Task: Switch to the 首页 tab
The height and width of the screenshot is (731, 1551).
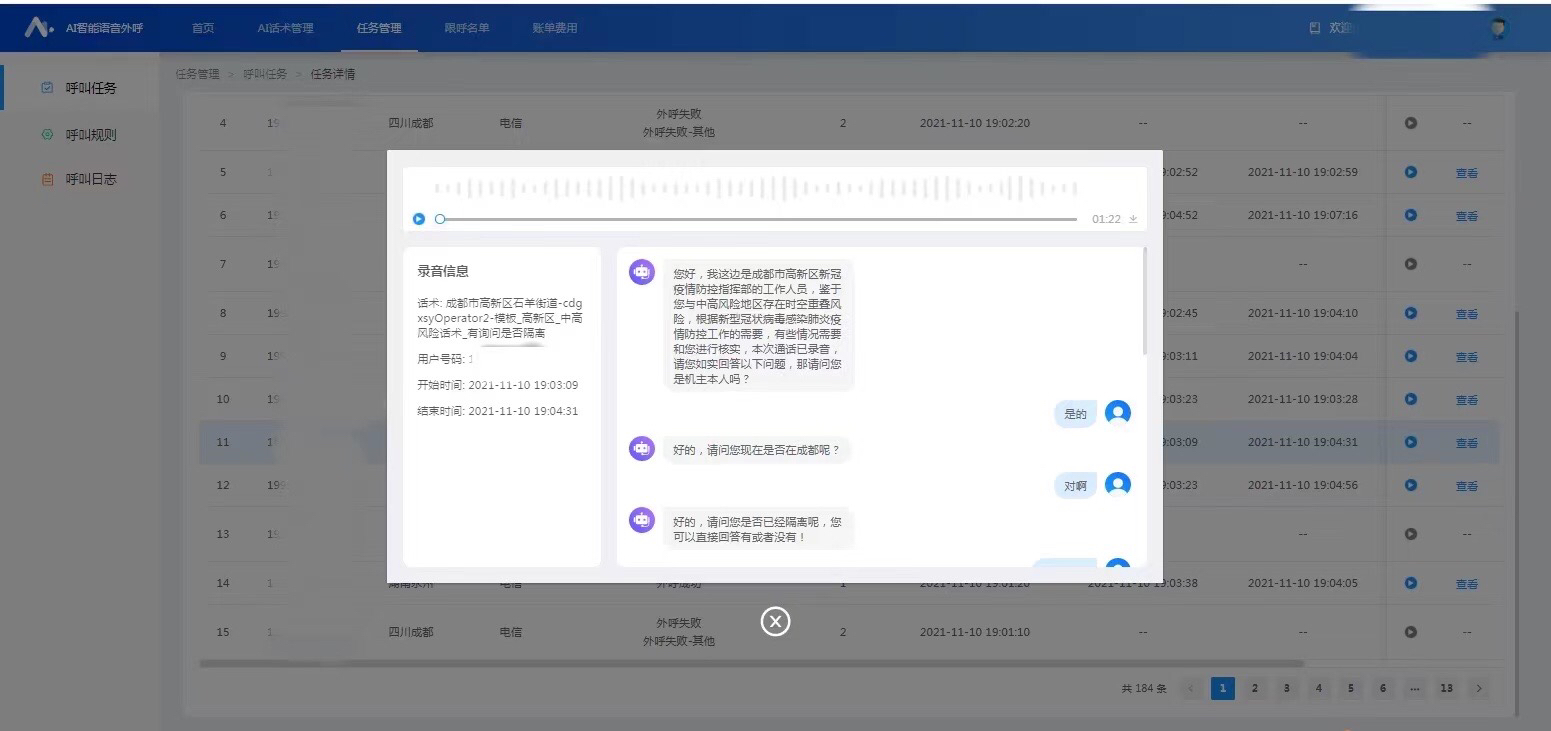Action: [203, 28]
